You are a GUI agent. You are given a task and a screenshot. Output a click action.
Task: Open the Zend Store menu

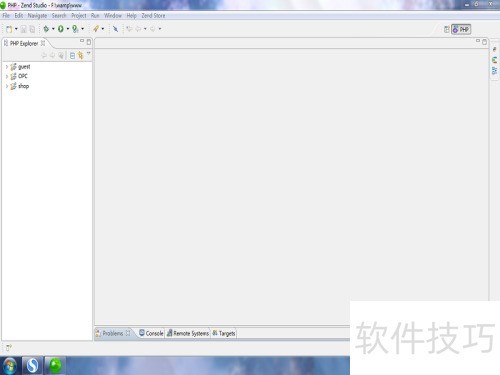(x=153, y=16)
